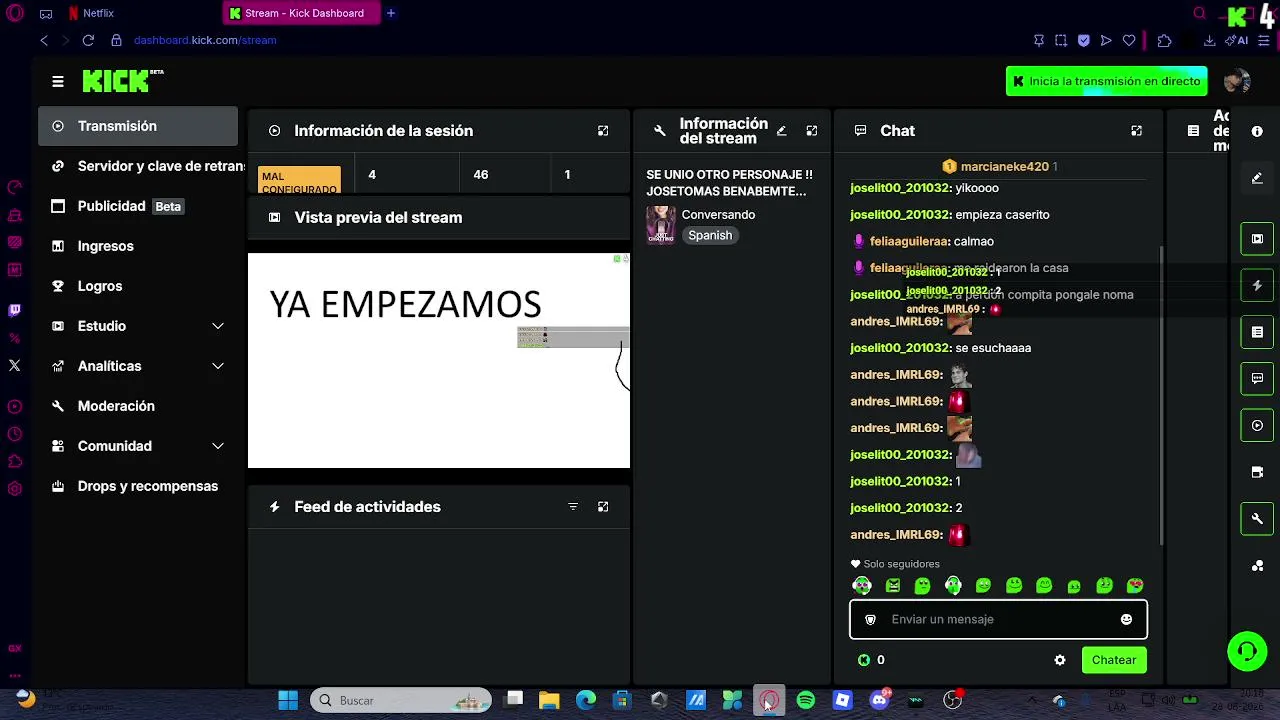Maximize Información de la sesión panel
Image resolution: width=1280 pixels, height=720 pixels.
click(x=603, y=131)
